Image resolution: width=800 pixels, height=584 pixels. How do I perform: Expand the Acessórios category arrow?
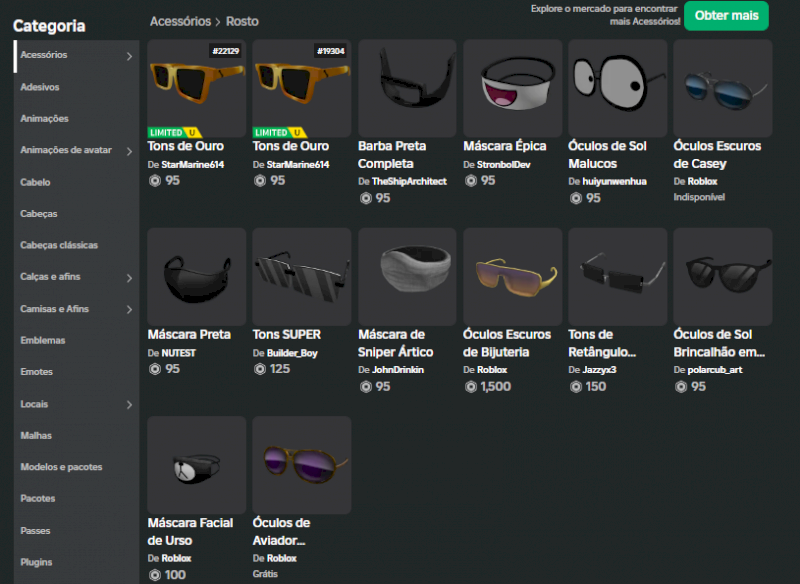tap(129, 56)
